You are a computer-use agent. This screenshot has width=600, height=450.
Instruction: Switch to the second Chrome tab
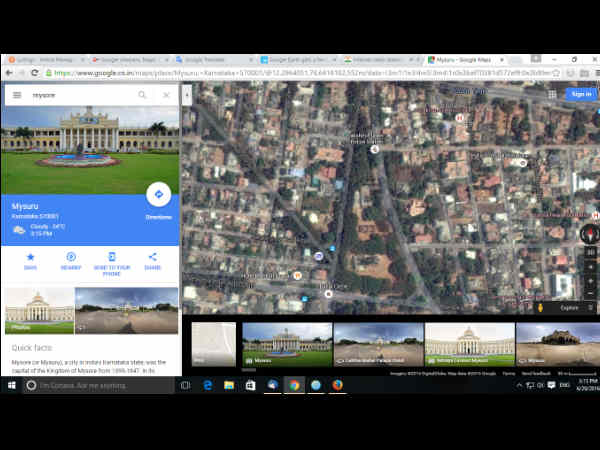pyautogui.click(x=129, y=60)
